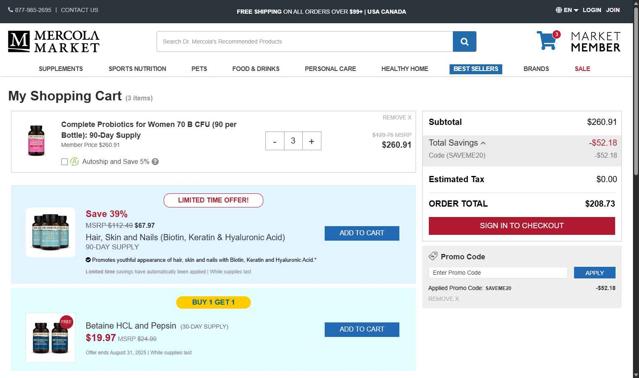Click the Market Member logo
This screenshot has height=378, width=639.
pos(595,42)
